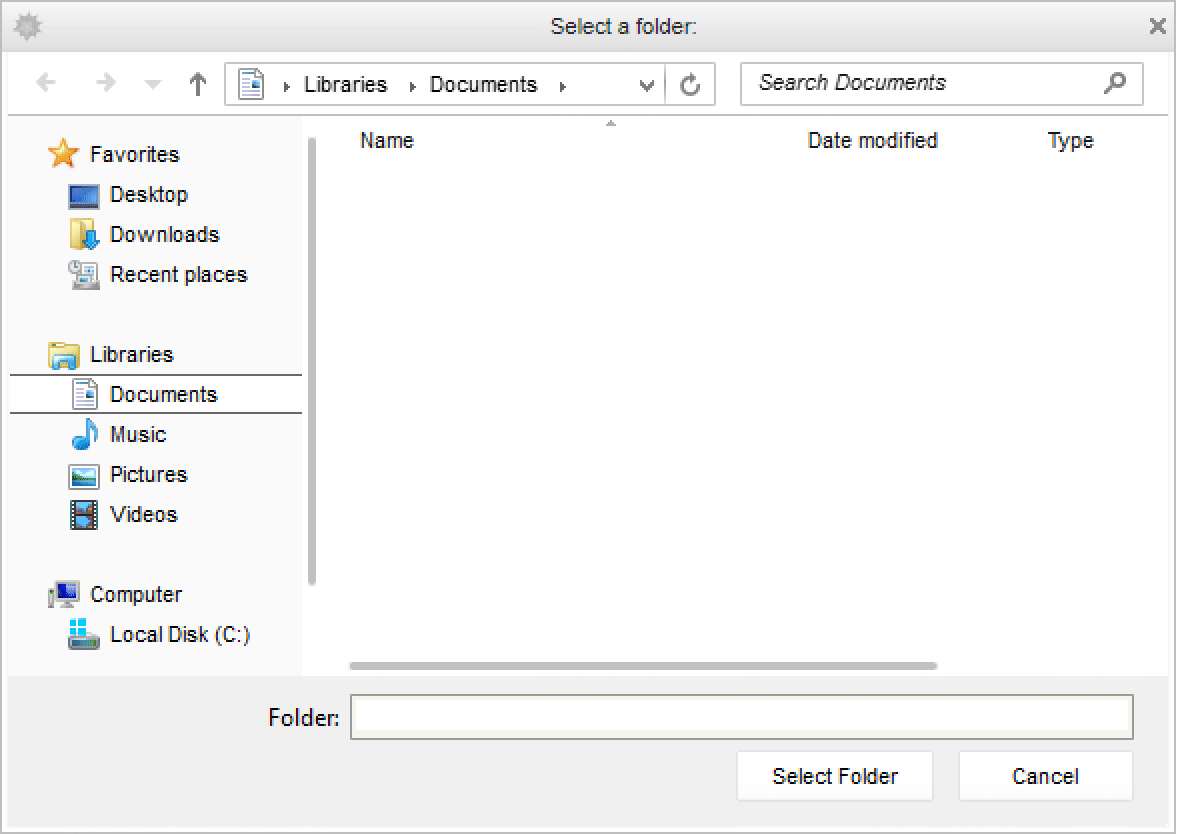
Task: Sort by Date modified column
Action: [872, 141]
